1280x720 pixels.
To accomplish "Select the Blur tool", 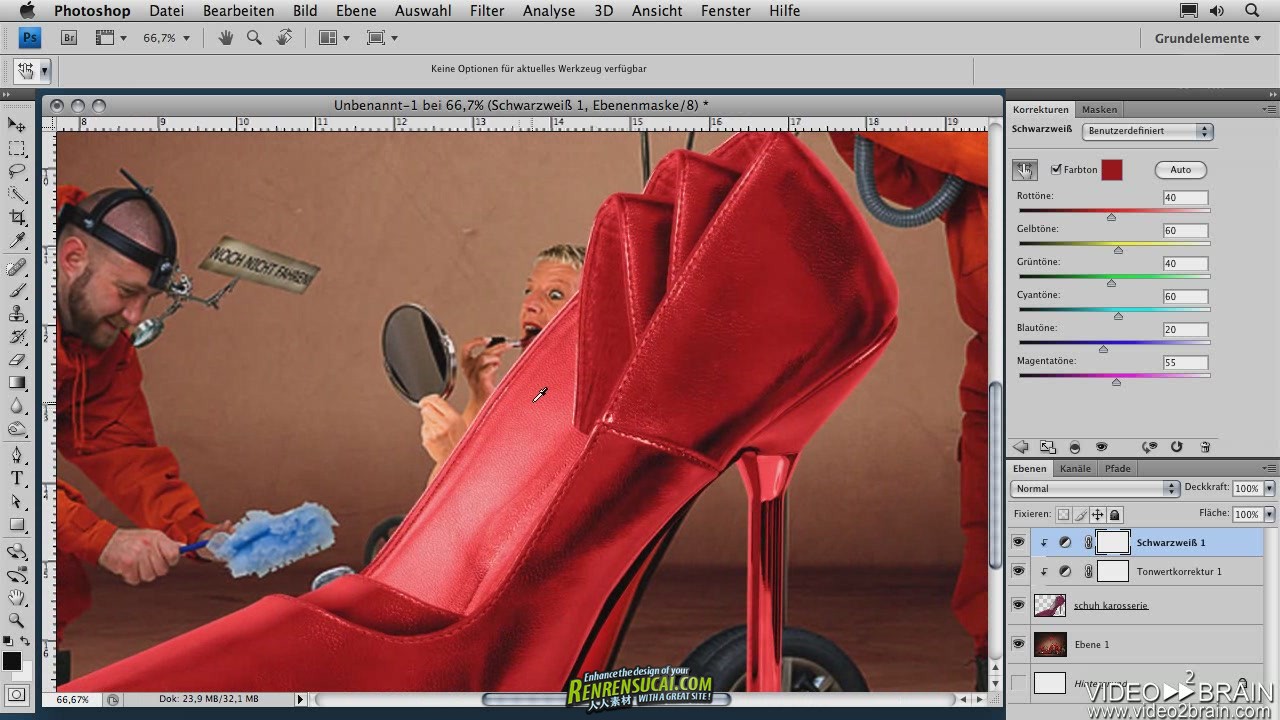I will click(17, 406).
